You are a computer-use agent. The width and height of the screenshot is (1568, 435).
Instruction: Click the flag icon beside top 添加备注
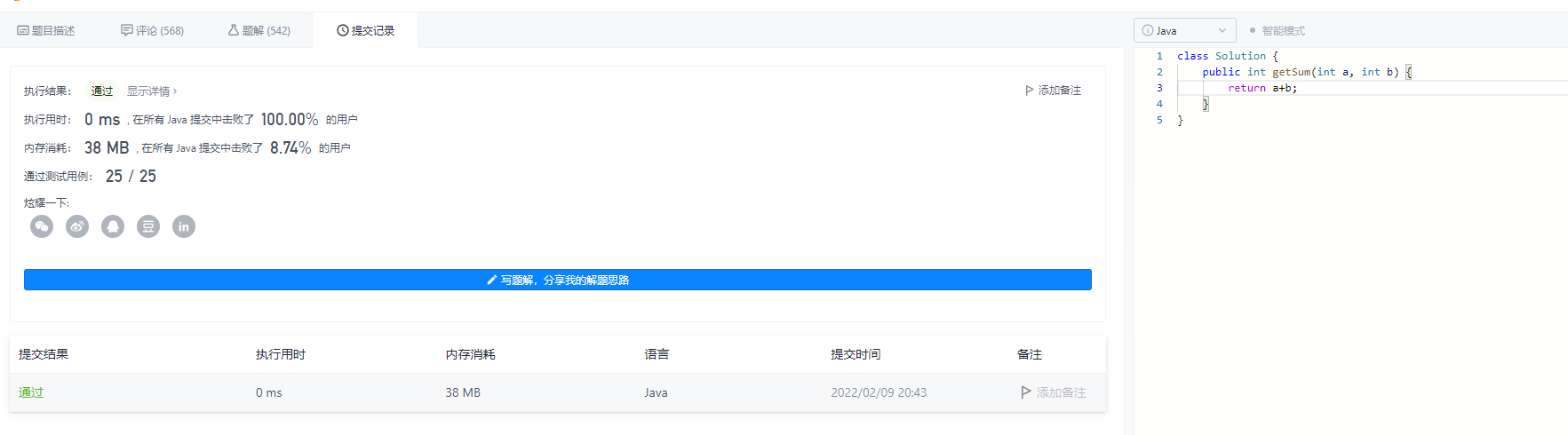coord(1030,91)
